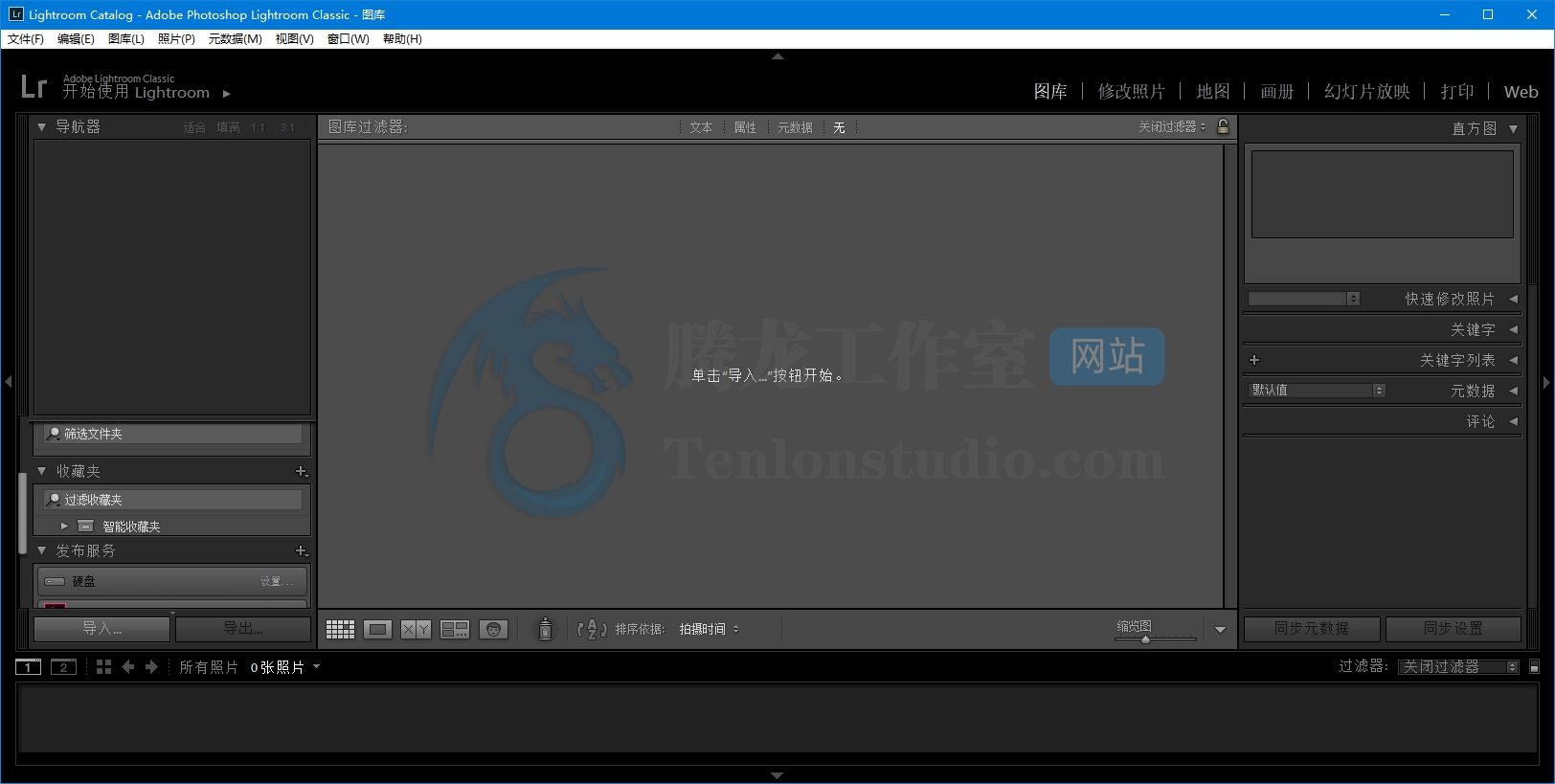
Task: Expand the Smart Collections tree item
Action: coord(64,526)
